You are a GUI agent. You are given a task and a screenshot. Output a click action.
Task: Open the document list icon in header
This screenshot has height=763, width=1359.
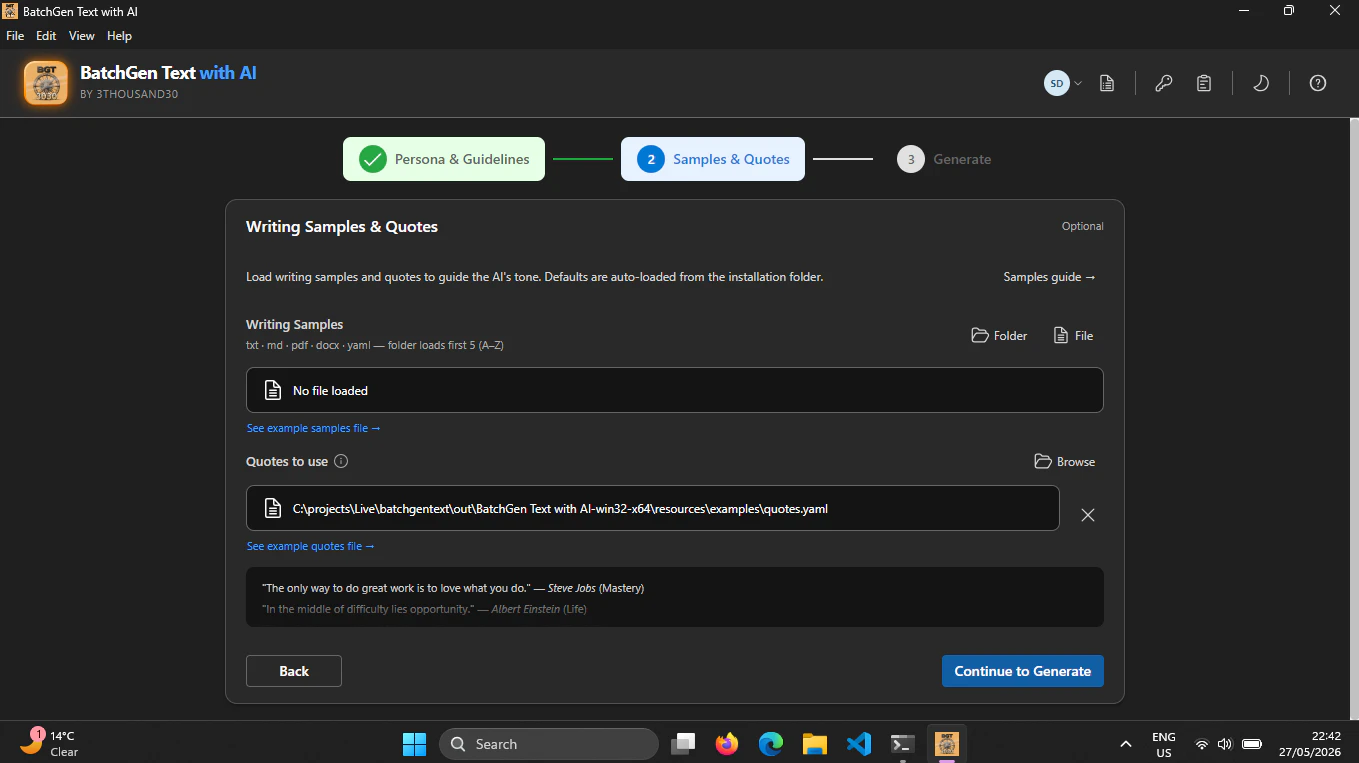[x=1107, y=83]
